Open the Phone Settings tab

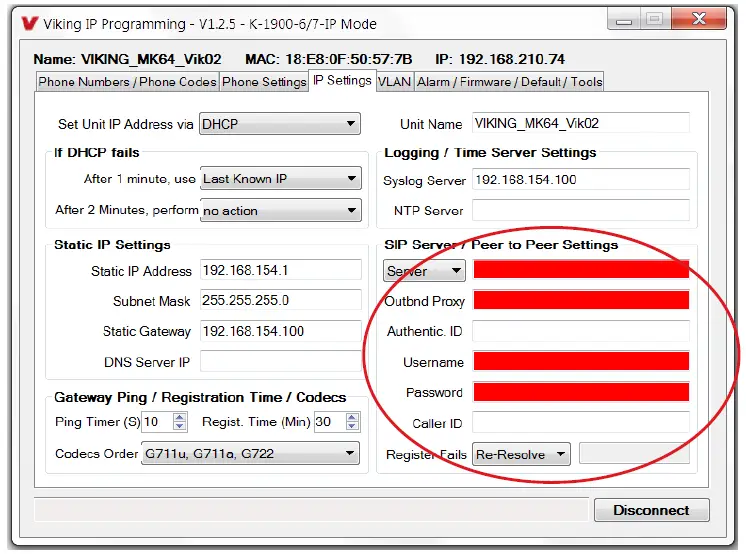264,82
